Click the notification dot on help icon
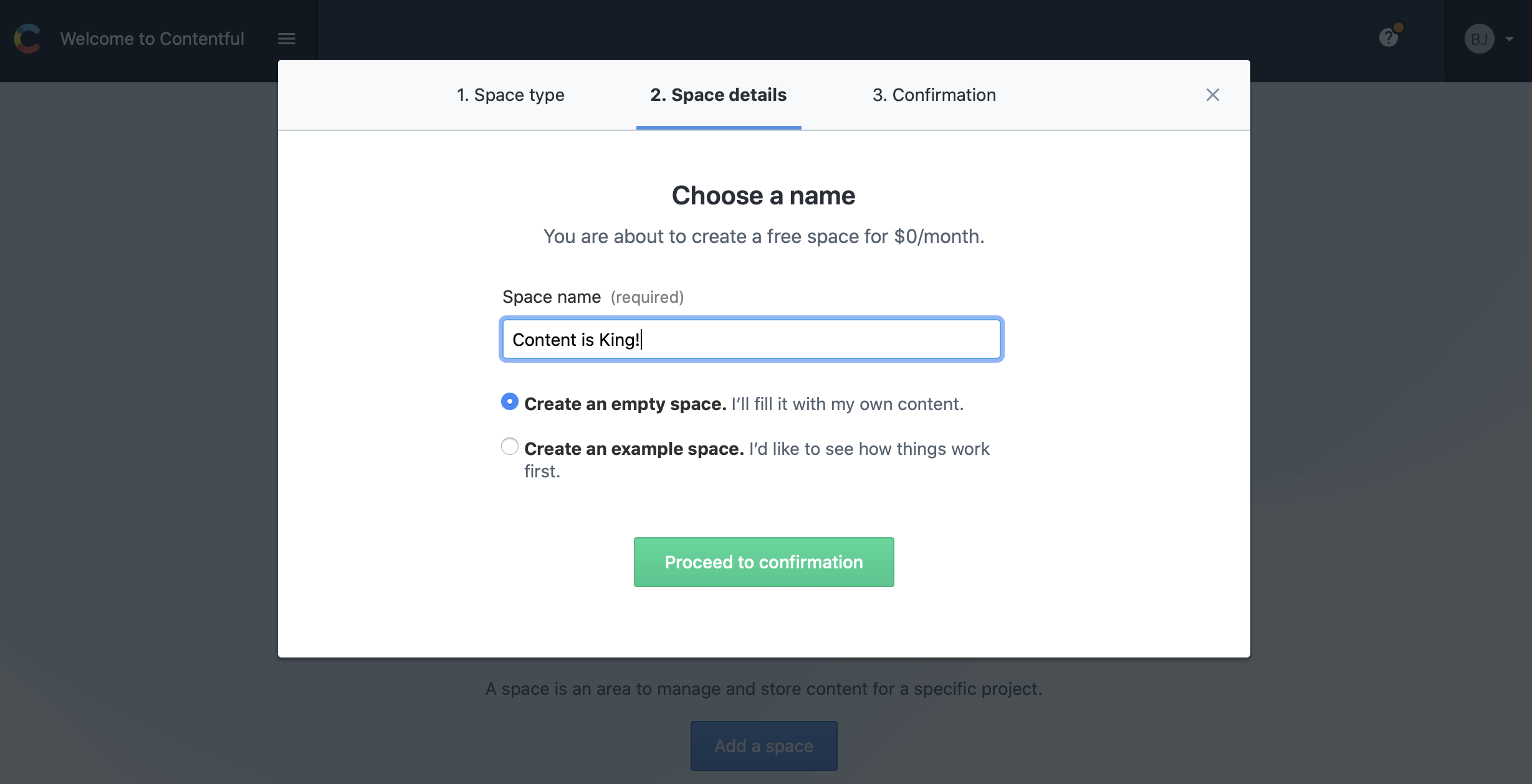This screenshot has height=784, width=1532. (1399, 27)
